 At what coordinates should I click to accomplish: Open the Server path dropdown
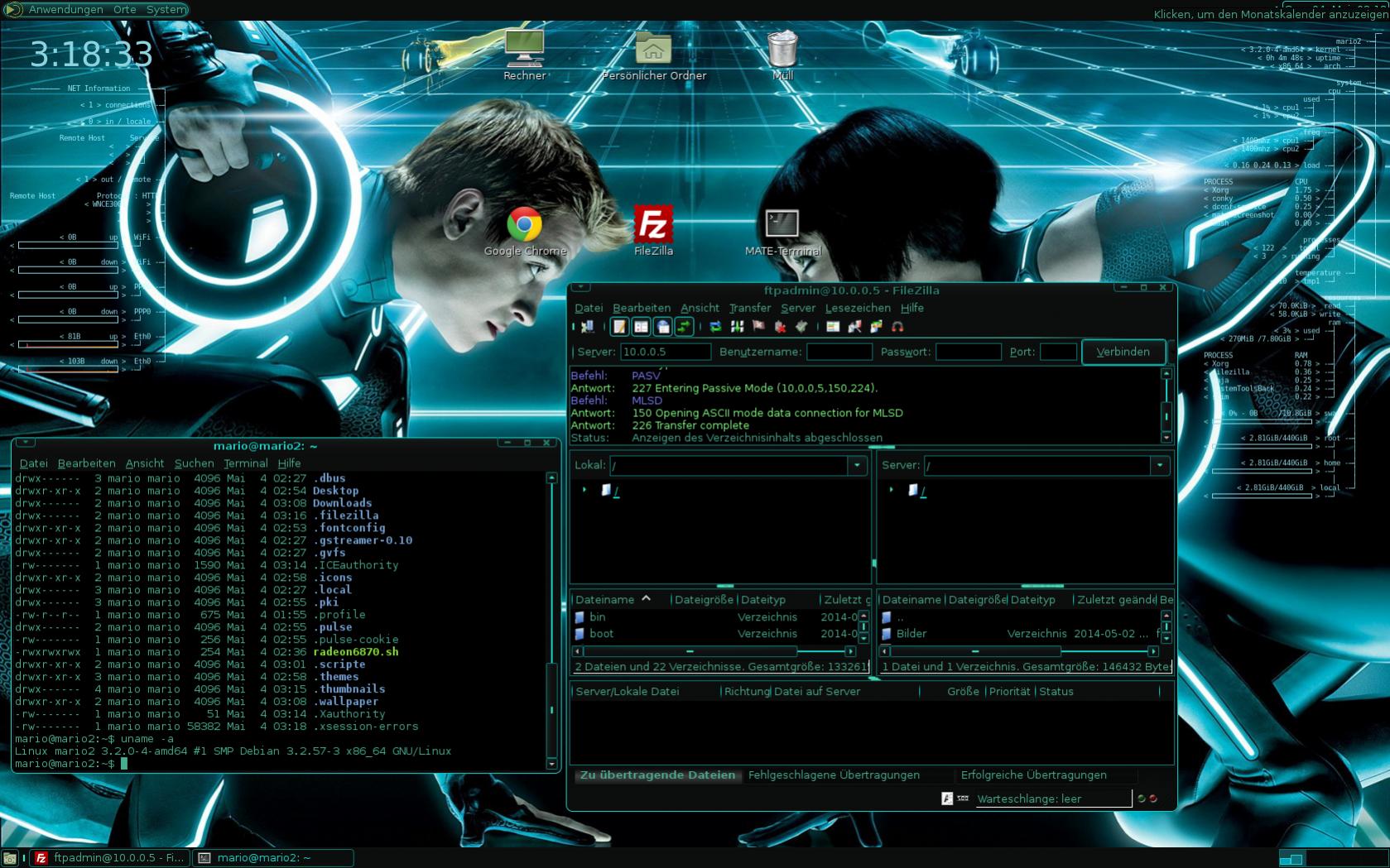1160,466
